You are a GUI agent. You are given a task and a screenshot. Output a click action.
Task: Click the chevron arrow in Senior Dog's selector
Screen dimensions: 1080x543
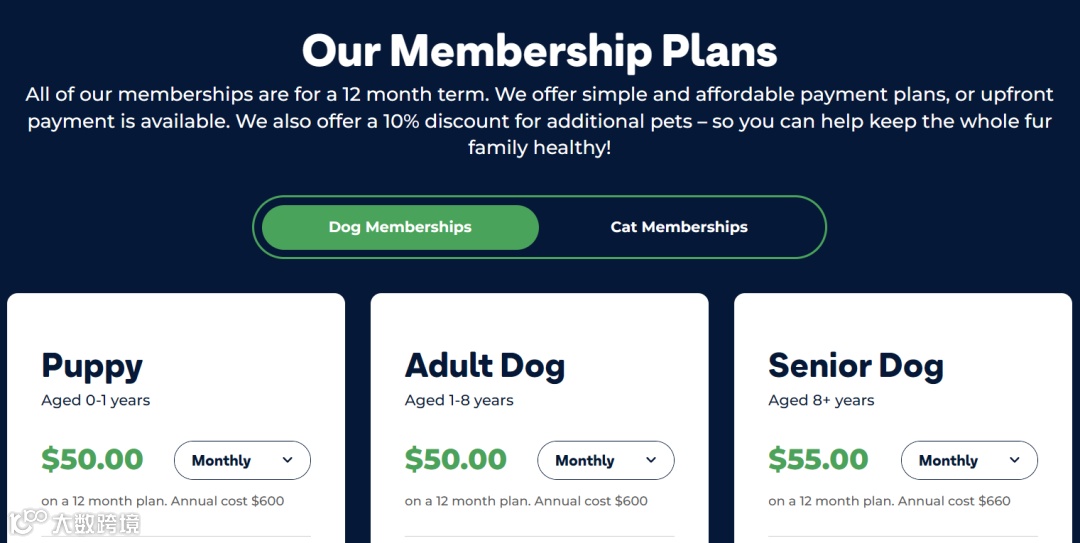tap(1015, 460)
